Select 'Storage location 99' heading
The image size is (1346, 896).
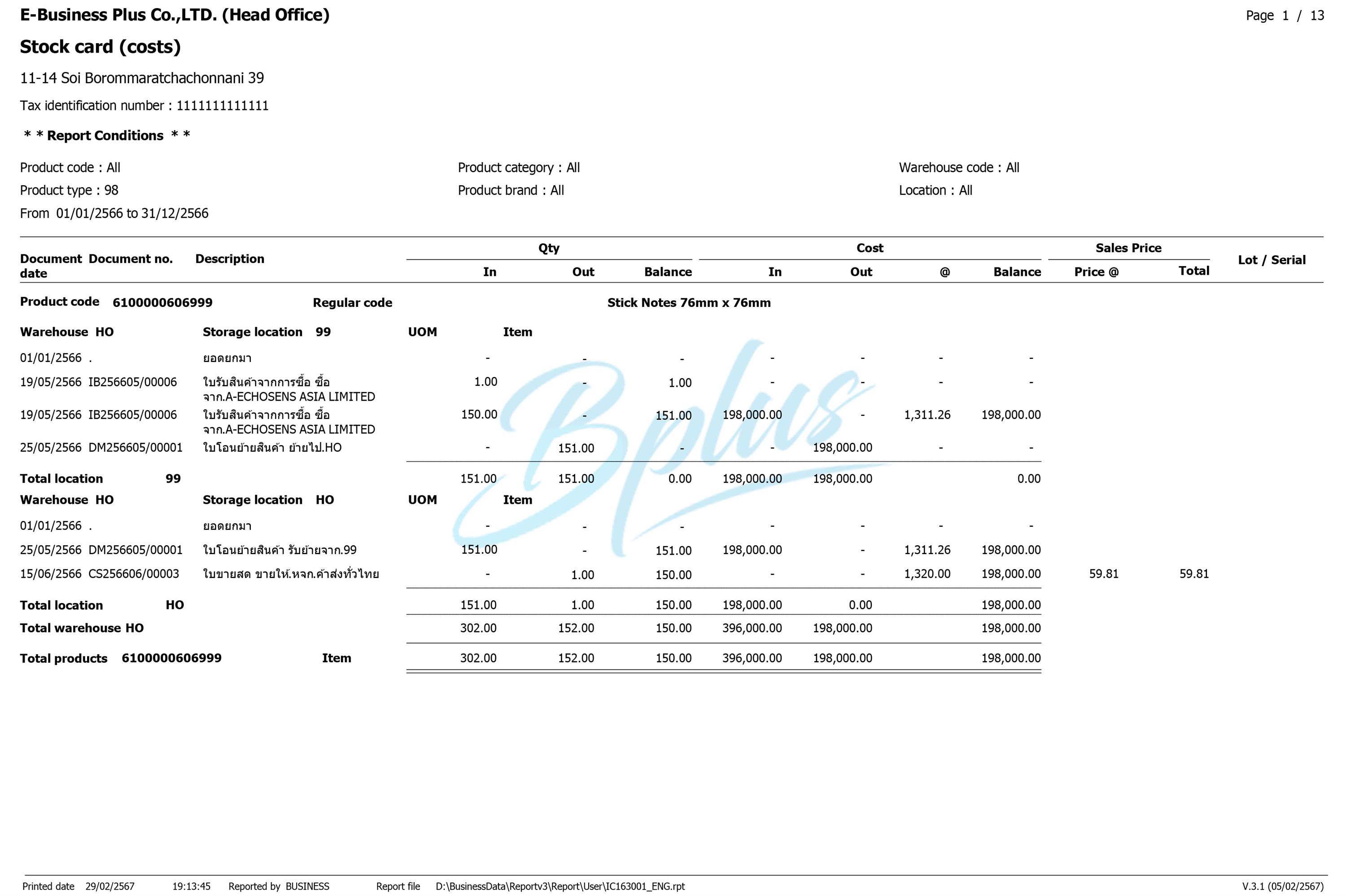coord(267,332)
